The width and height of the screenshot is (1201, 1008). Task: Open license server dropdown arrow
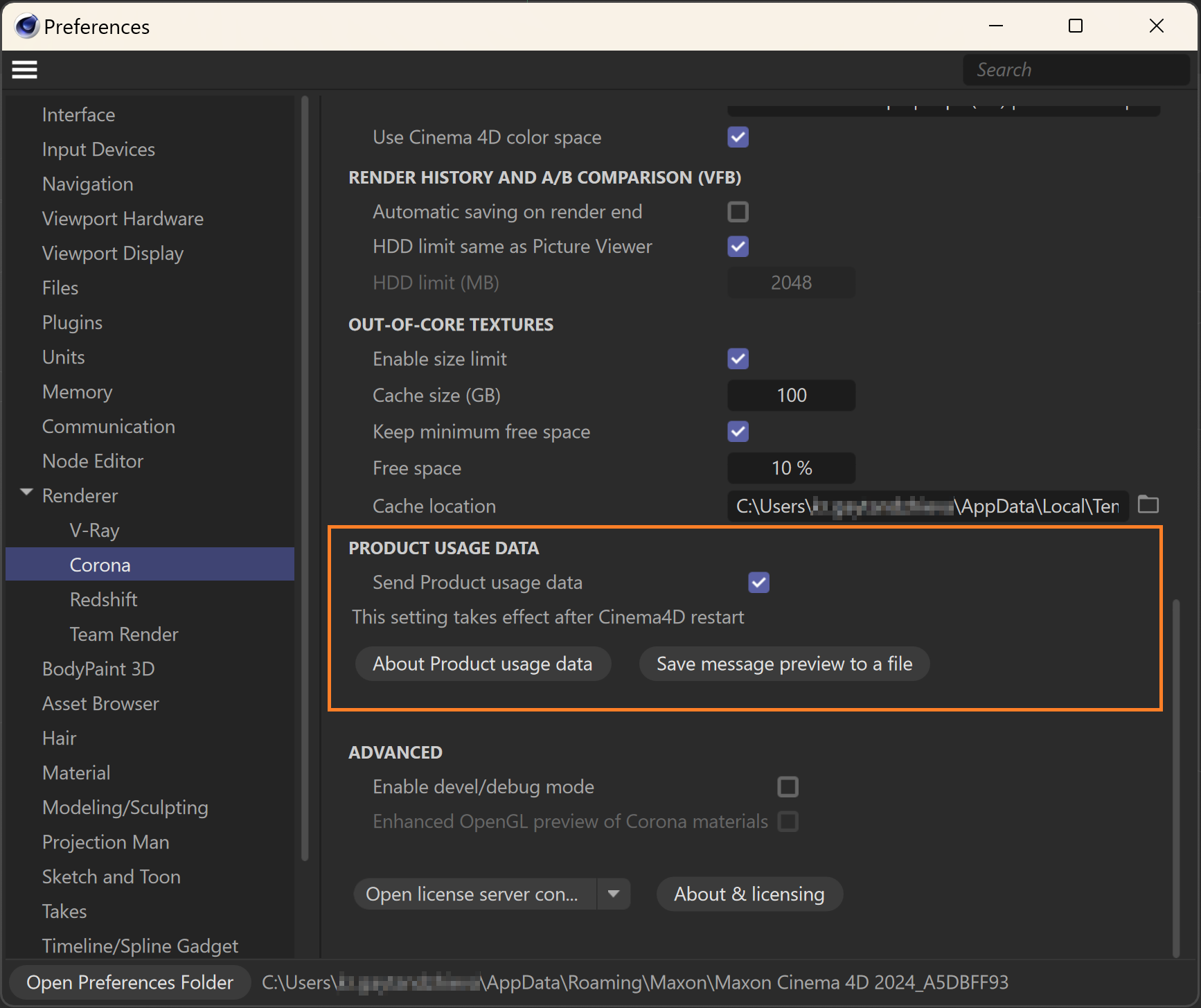[614, 894]
